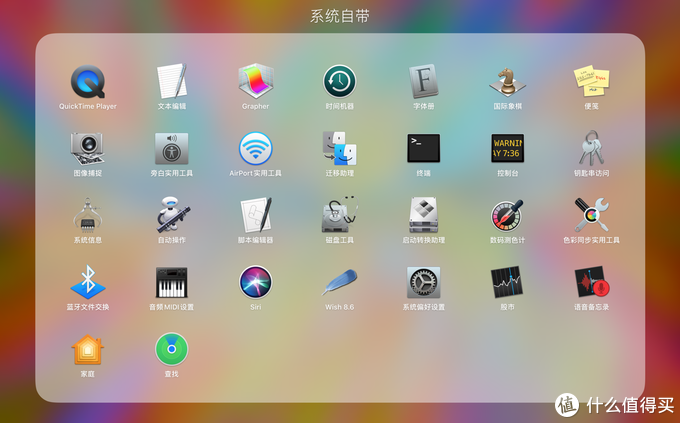This screenshot has height=423, width=680.
Task: Launch the 股市 Stocks app
Action: (x=507, y=282)
